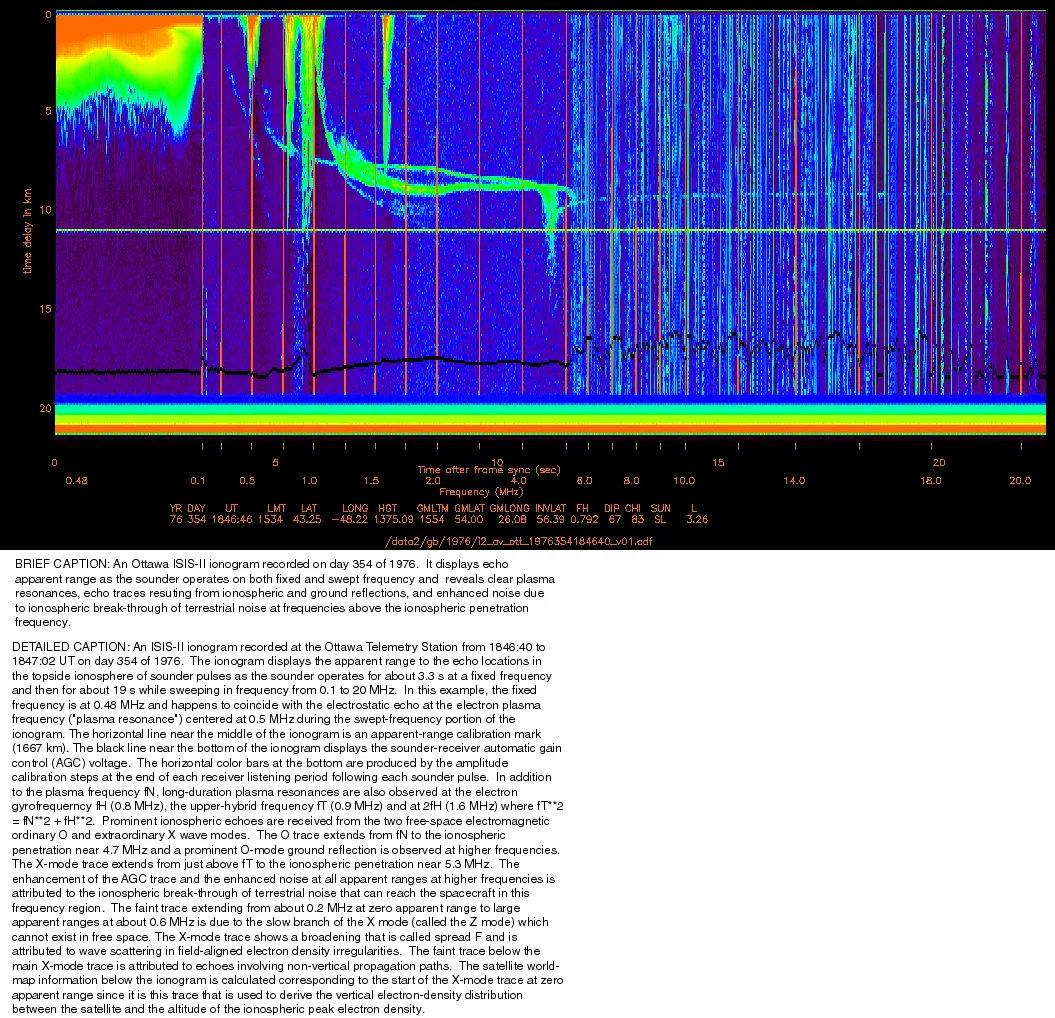Select the UT value 1846:46

(x=231, y=519)
